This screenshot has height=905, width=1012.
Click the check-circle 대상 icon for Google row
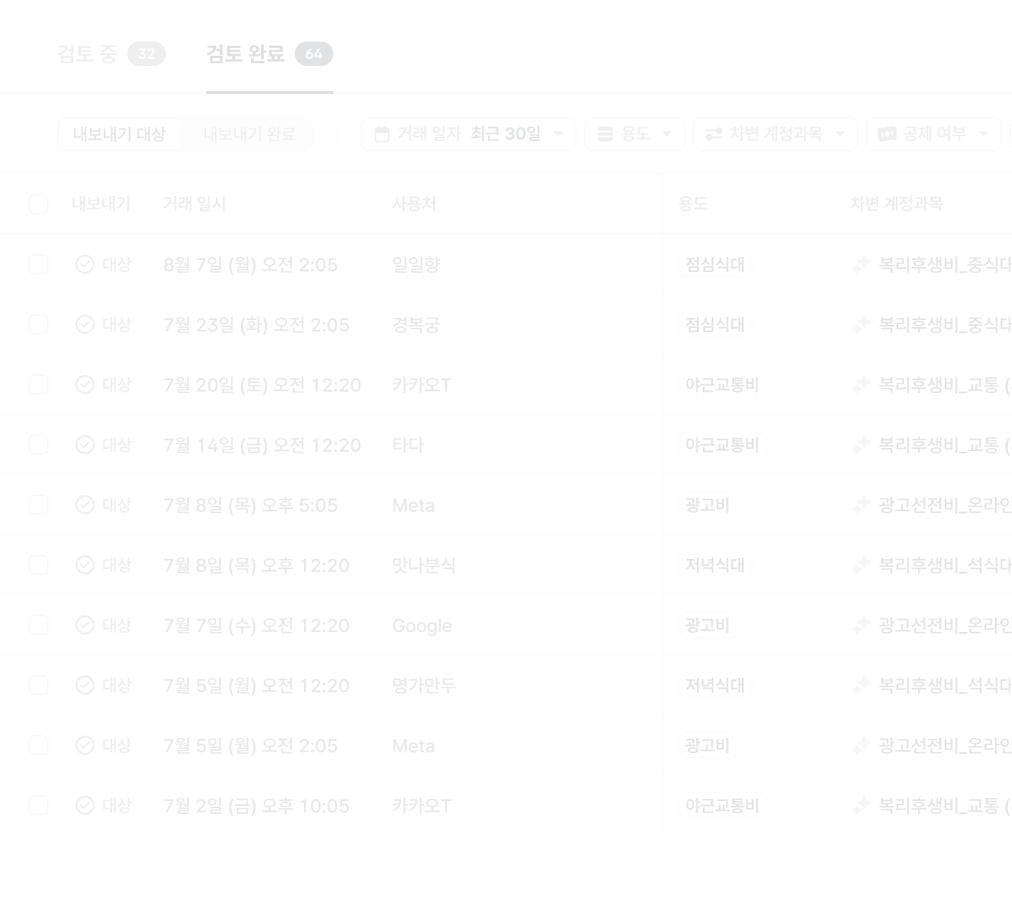[85, 625]
